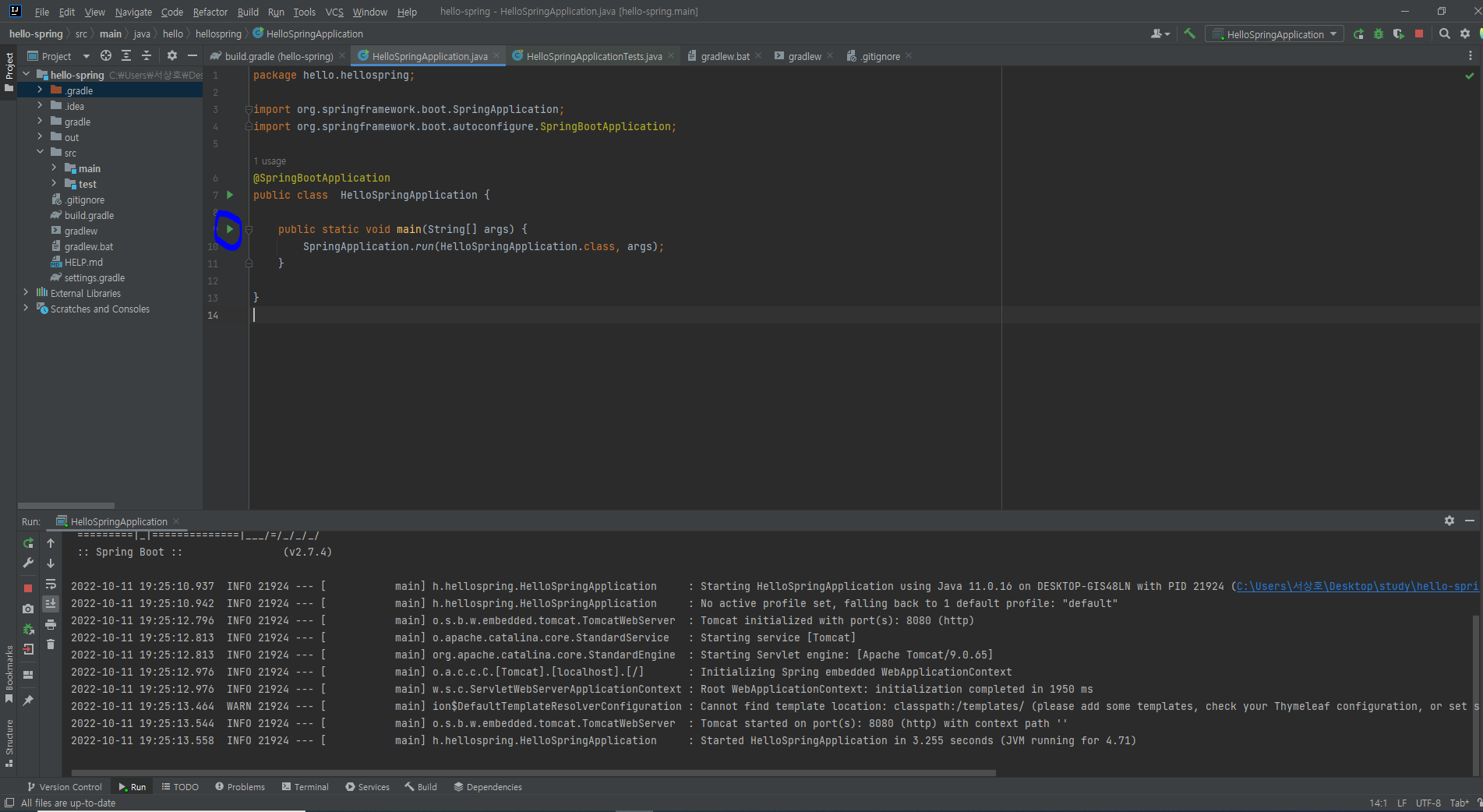This screenshot has height=812, width=1483.
Task: Click the Pin Tab icon in Run panel
Action: 29,701
